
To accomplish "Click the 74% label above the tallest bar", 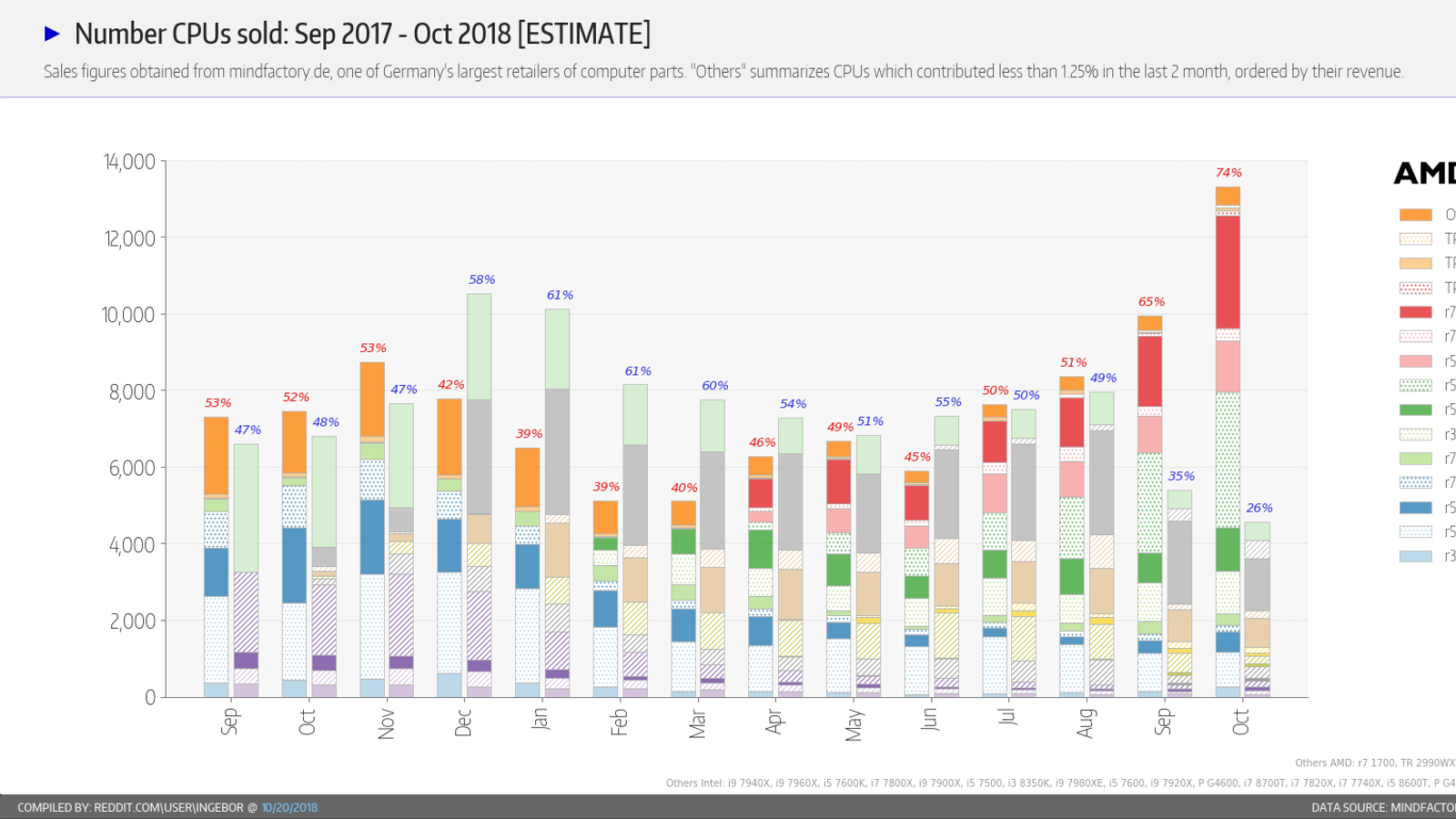I will tap(1228, 173).
